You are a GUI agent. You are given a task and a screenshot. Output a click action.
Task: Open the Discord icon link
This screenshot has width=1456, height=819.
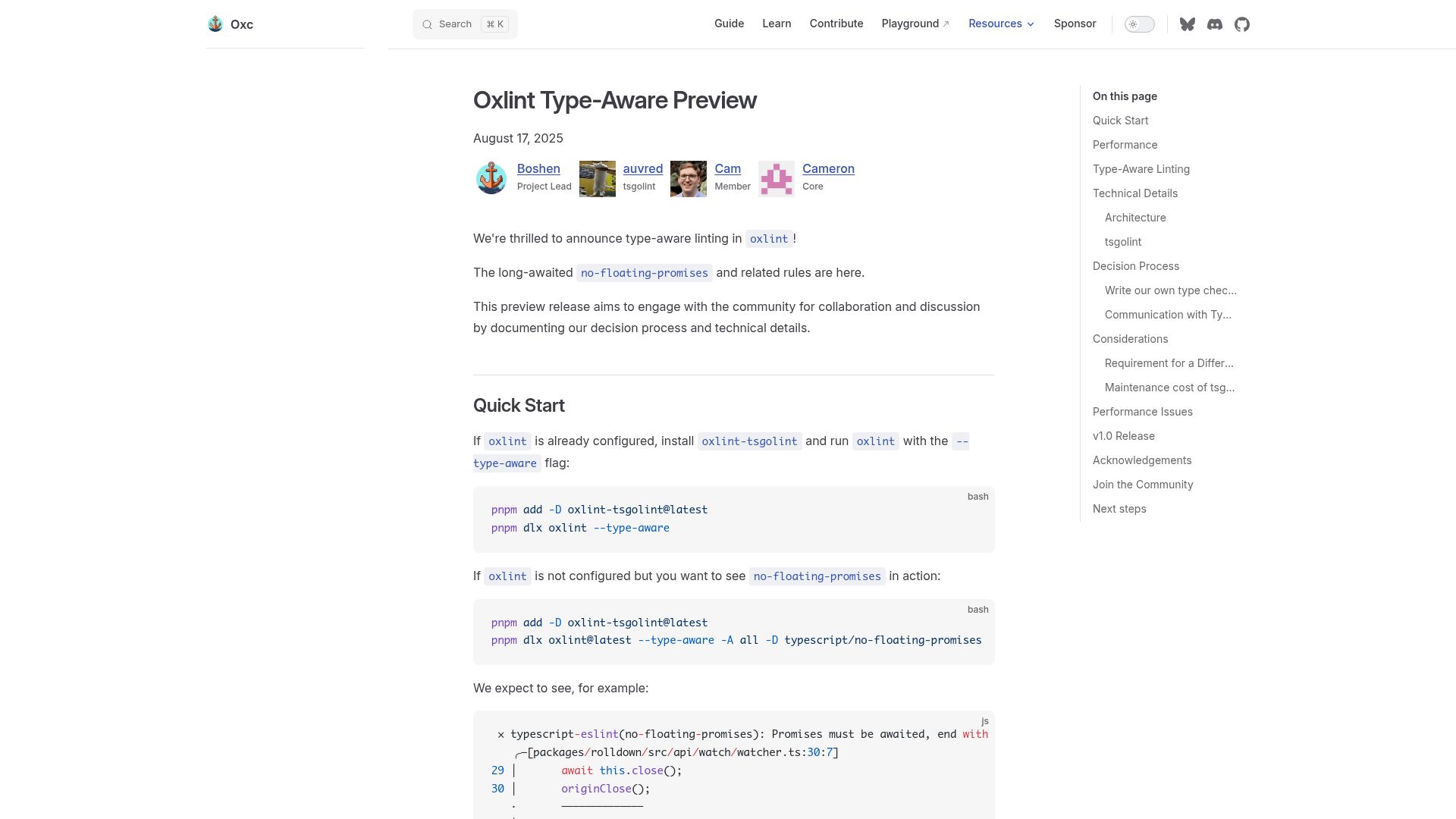click(1215, 24)
